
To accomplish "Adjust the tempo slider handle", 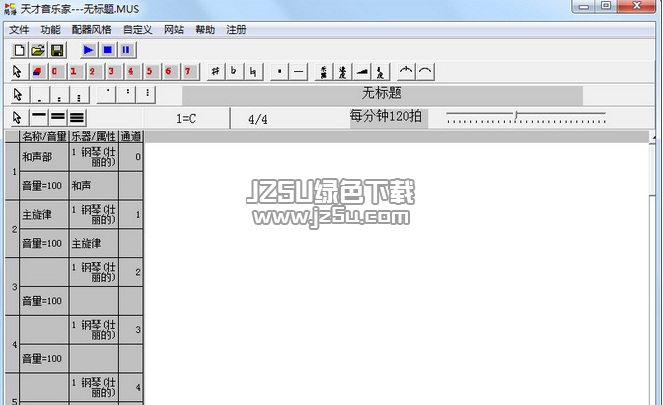I will (516, 115).
